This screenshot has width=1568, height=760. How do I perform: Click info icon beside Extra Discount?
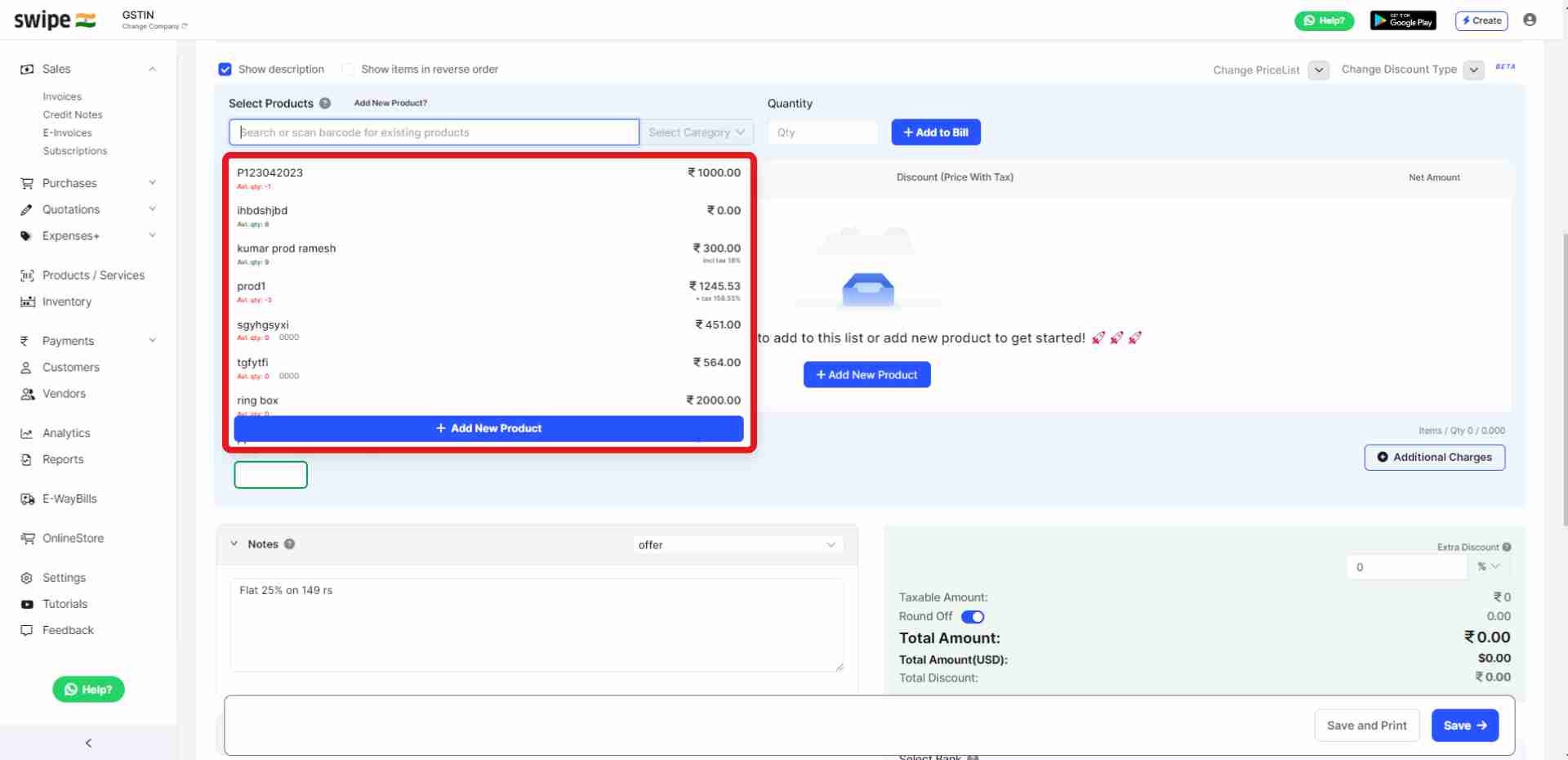[1507, 548]
